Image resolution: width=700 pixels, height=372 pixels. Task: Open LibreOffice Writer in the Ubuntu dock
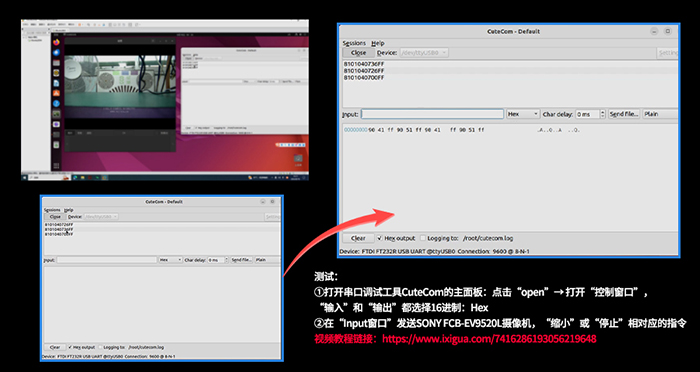coord(56,83)
